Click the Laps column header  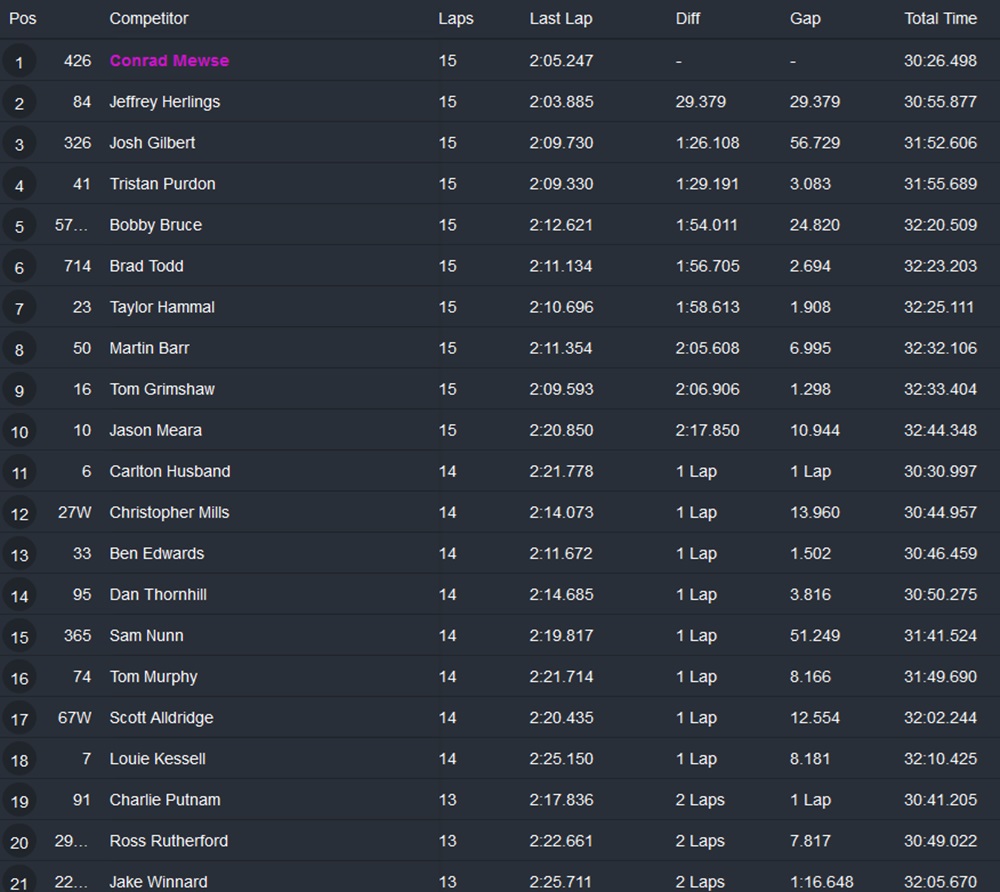(x=456, y=19)
